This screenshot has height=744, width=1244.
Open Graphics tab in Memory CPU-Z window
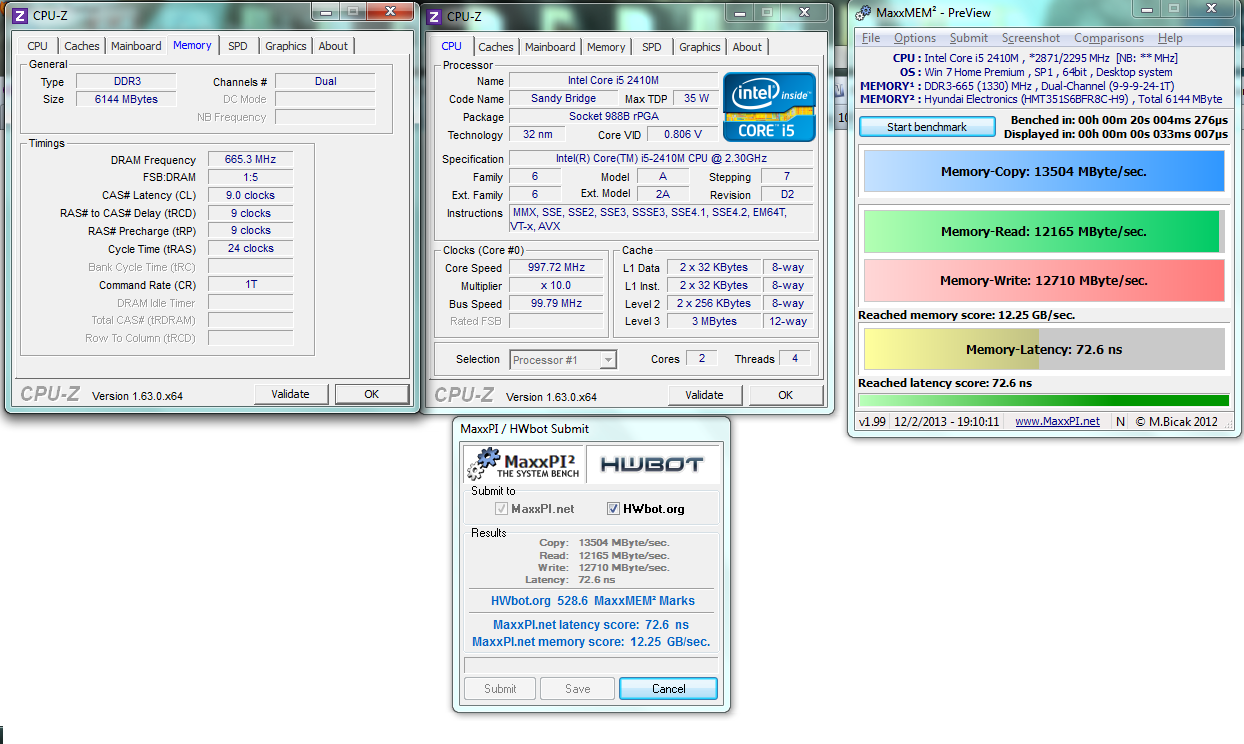tap(286, 46)
